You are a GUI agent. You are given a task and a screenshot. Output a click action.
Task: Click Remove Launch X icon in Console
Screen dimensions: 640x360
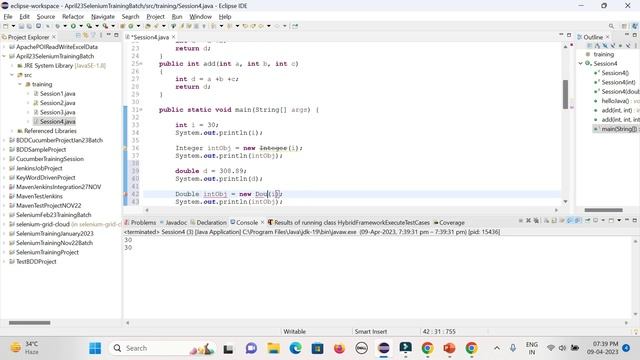coord(528,220)
